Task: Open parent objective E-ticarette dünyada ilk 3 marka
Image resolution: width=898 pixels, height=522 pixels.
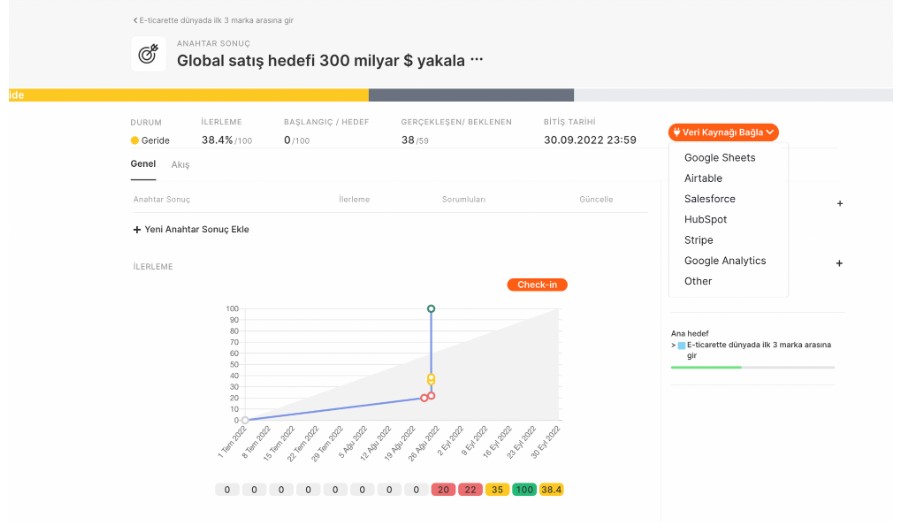Action: 759,350
